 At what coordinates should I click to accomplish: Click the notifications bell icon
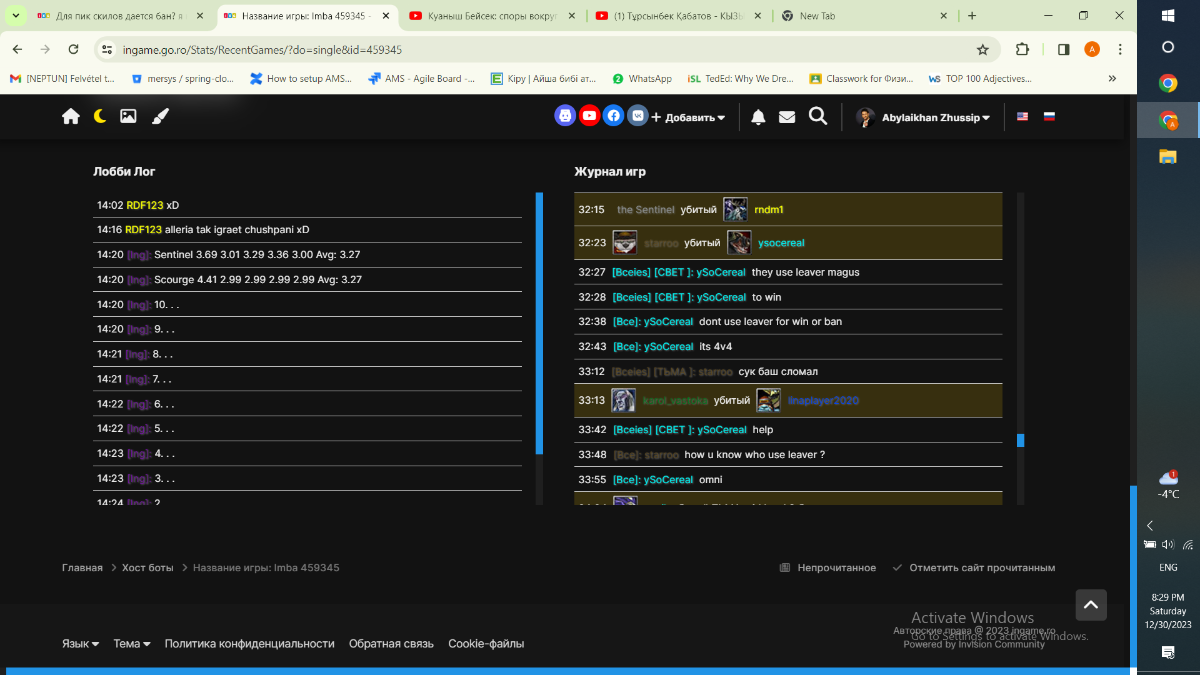click(x=758, y=117)
